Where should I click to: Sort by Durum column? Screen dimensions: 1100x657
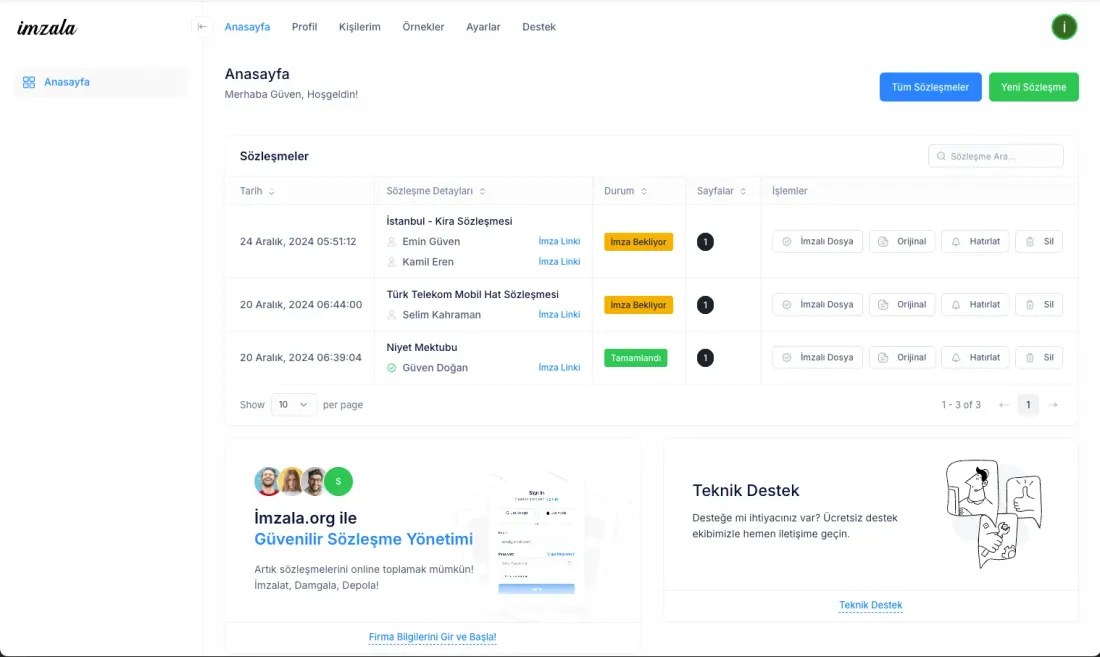point(626,191)
